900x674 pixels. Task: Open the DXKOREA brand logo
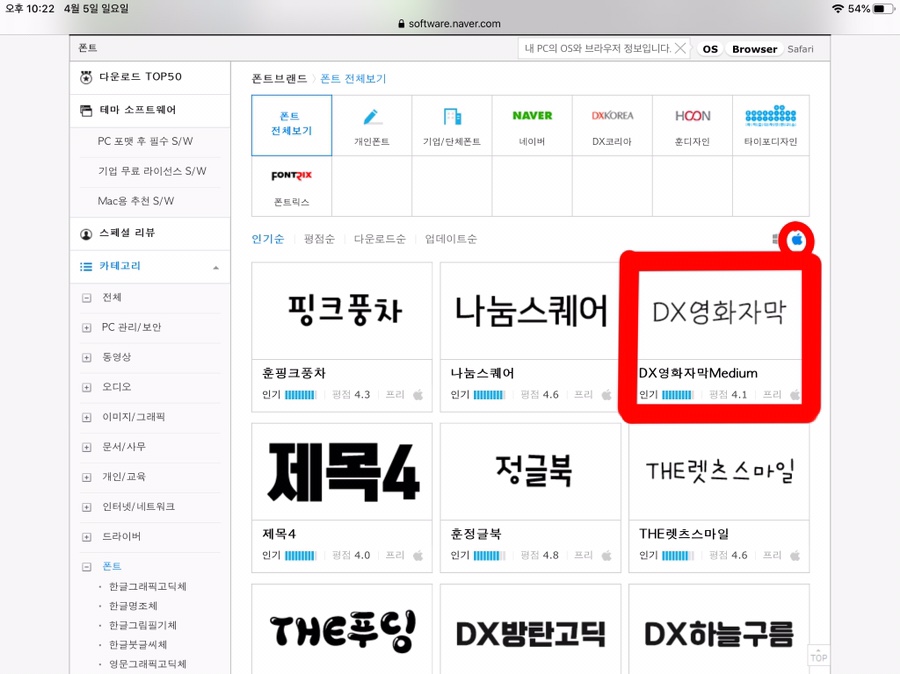612,115
